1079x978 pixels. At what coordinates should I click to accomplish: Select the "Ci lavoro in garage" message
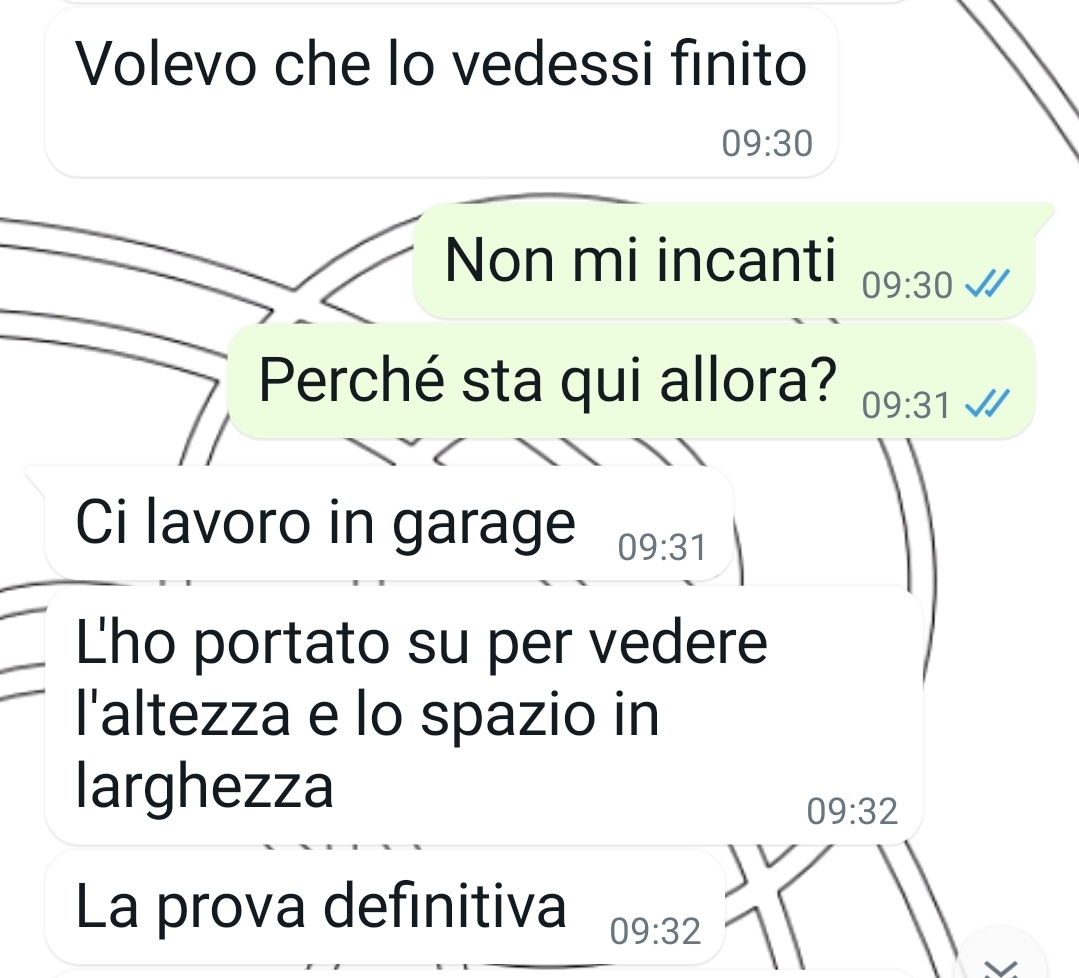tap(389, 524)
